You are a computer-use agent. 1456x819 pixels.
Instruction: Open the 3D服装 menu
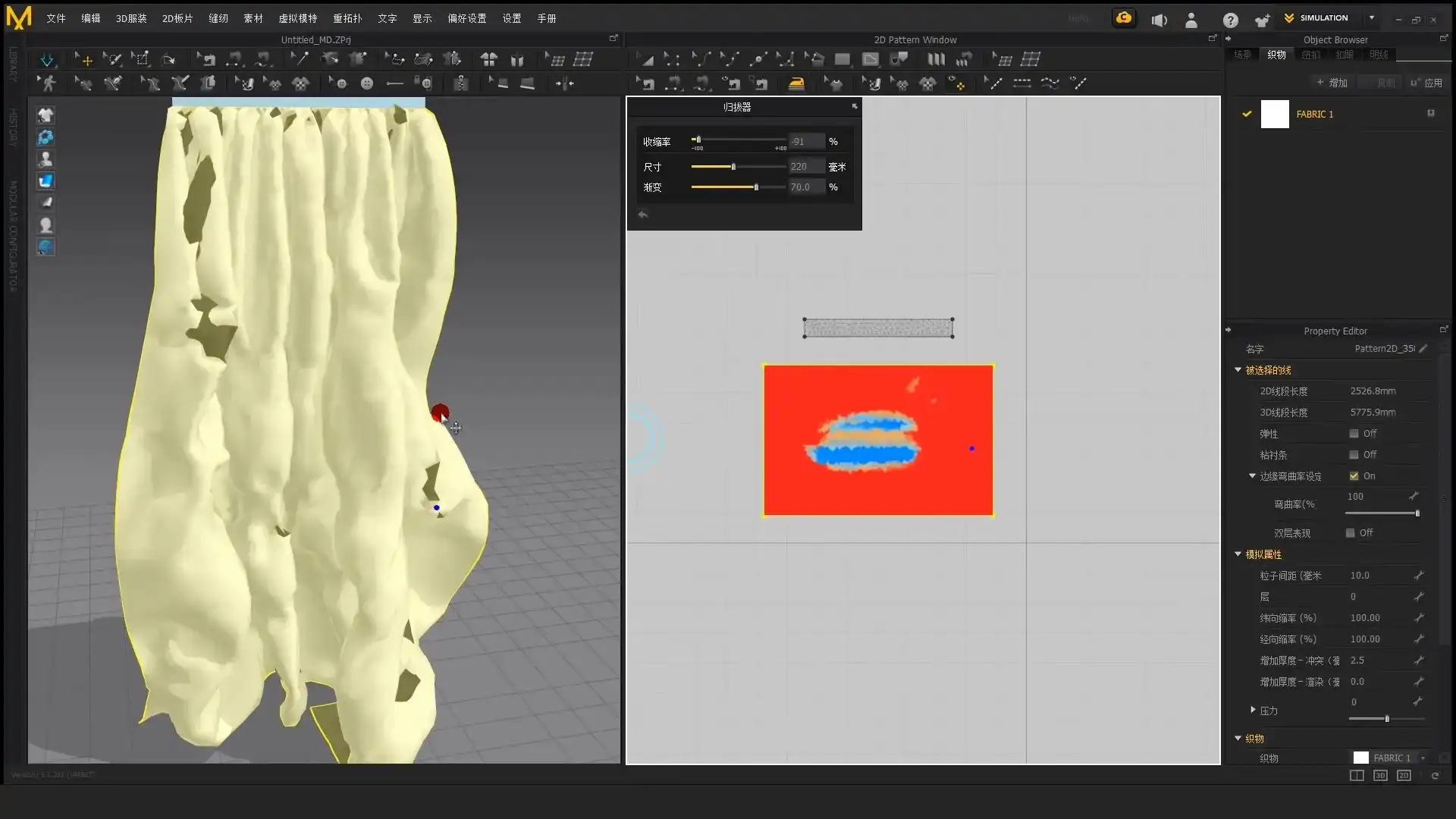[x=131, y=18]
